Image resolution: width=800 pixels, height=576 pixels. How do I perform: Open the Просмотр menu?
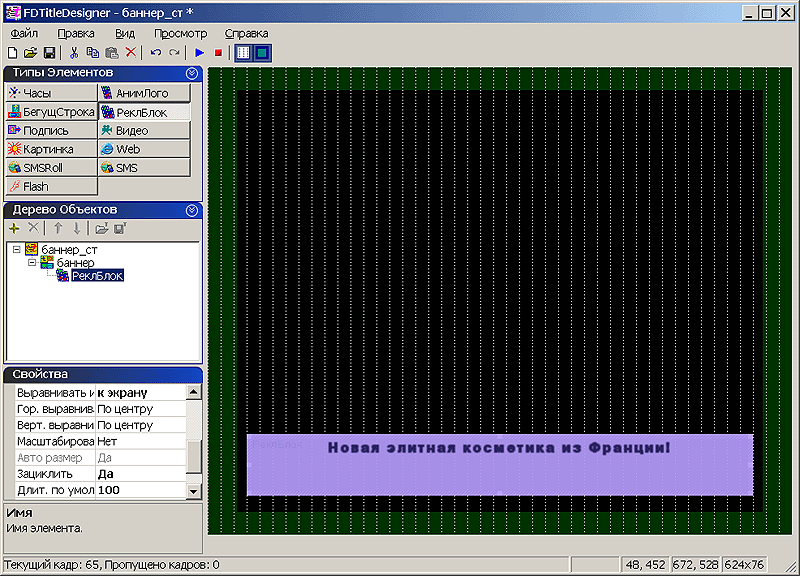coord(181,34)
